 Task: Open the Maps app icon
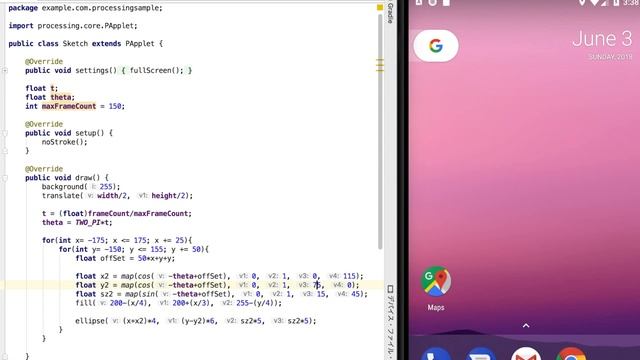tap(436, 281)
